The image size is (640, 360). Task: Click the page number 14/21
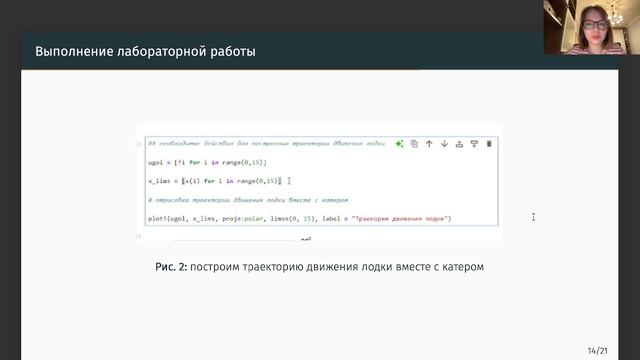598,351
